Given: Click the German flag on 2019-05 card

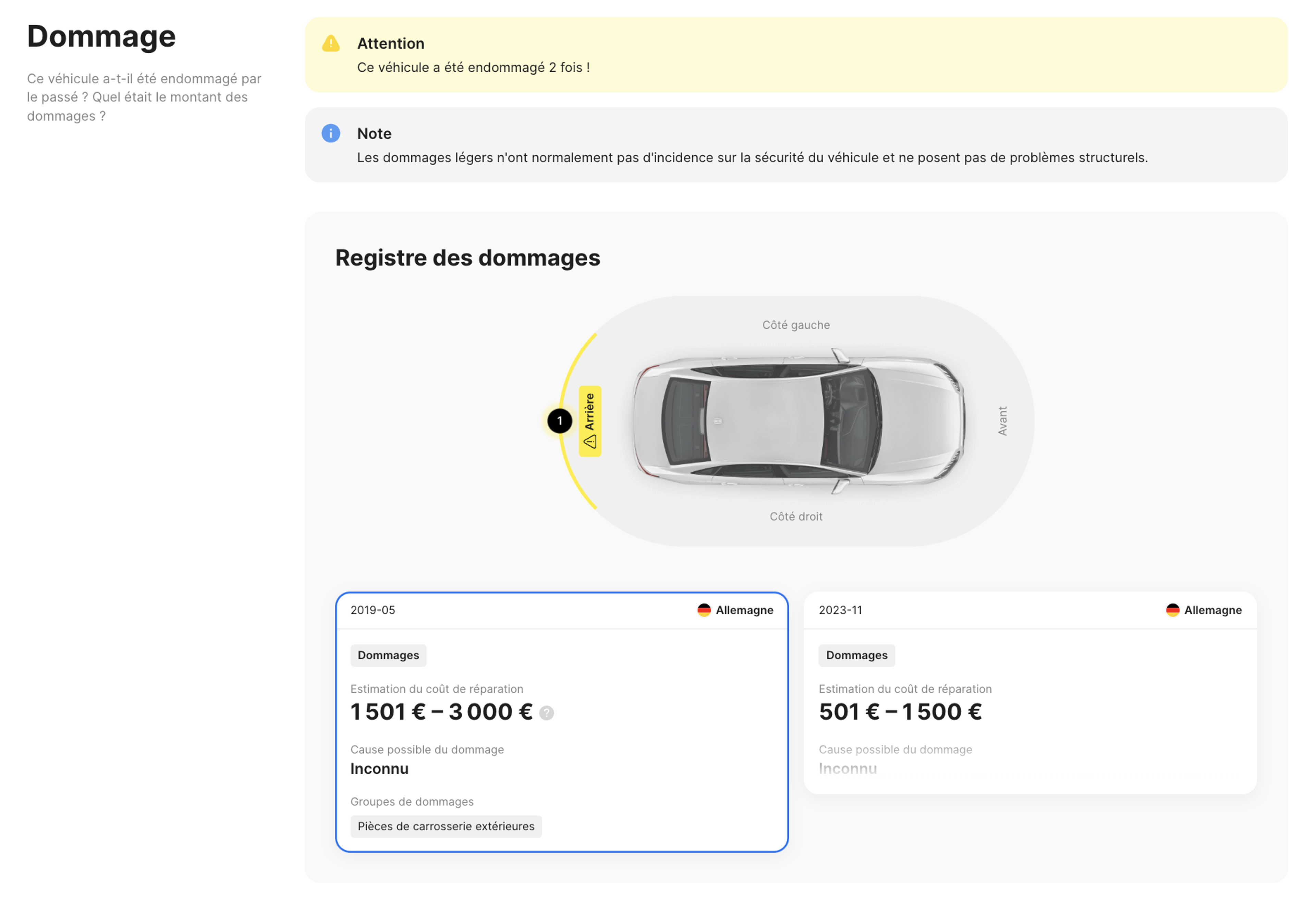Looking at the screenshot, I should 704,610.
